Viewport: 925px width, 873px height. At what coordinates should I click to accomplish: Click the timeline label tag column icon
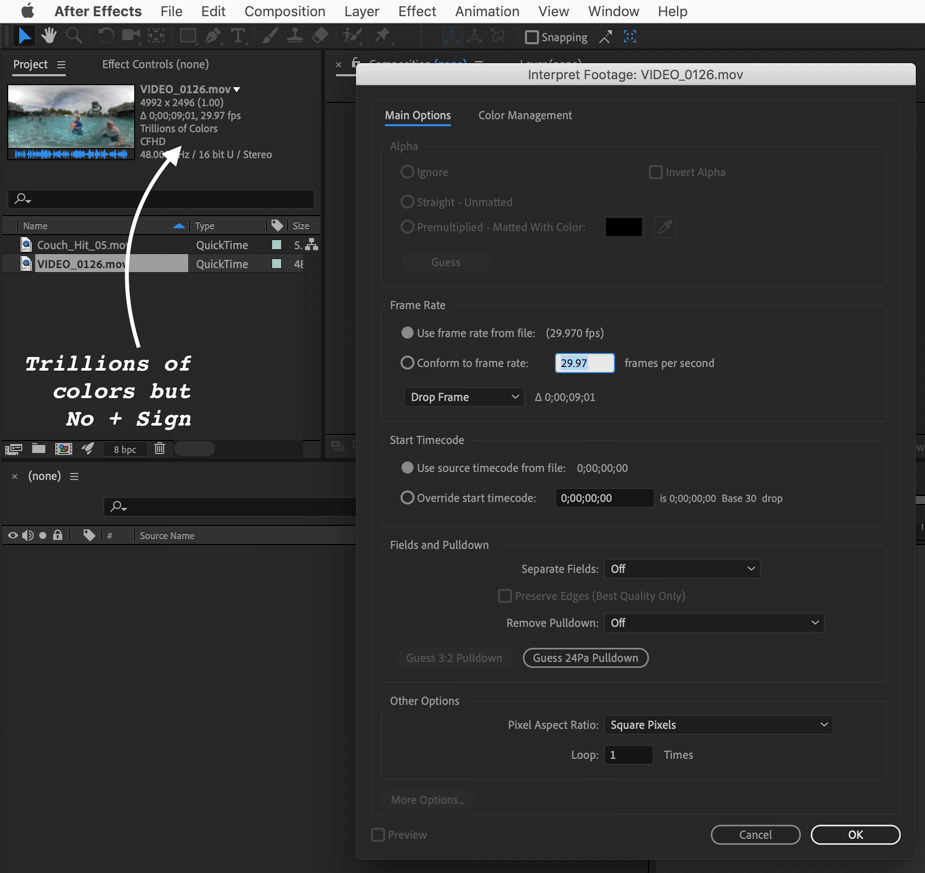tap(89, 535)
